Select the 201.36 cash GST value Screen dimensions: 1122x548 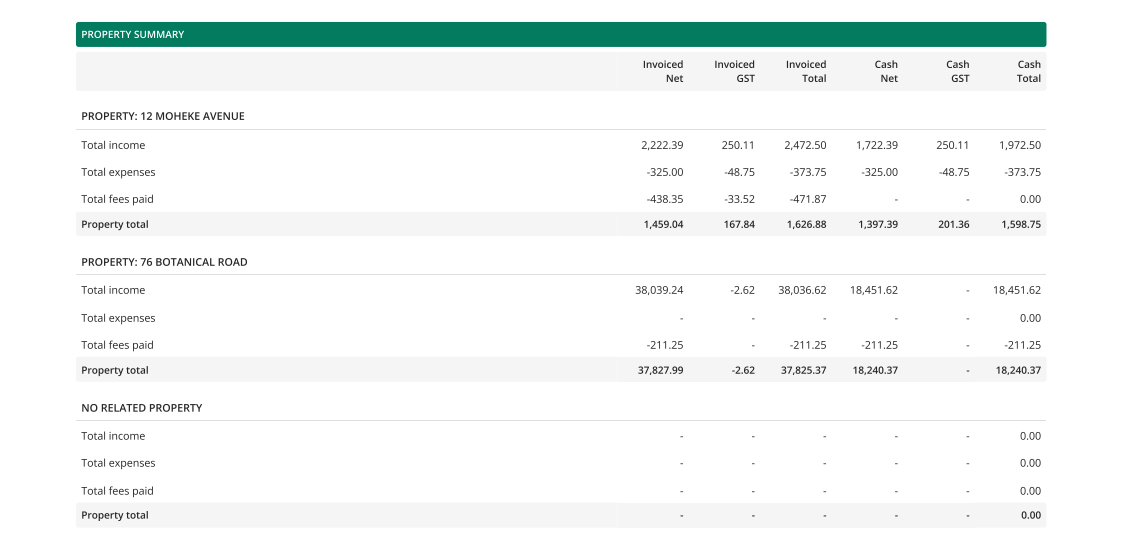[953, 224]
